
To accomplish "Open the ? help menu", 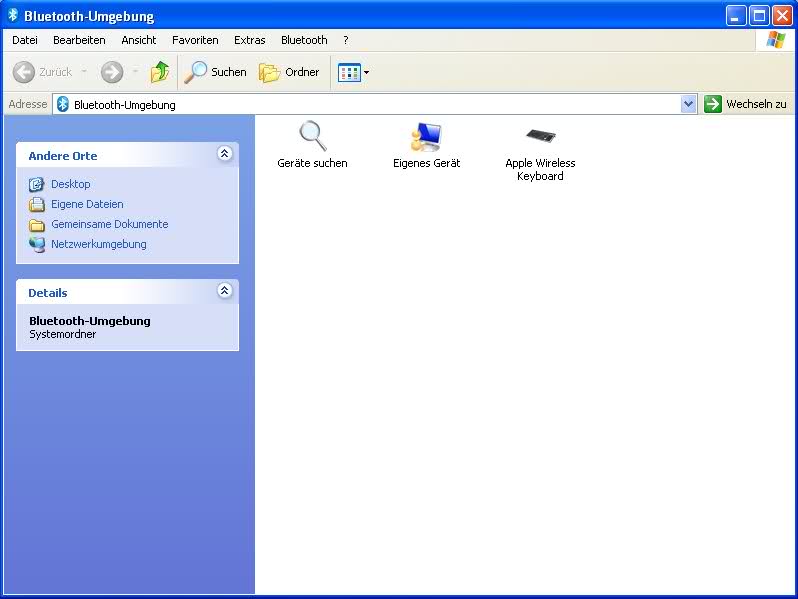I will pos(346,40).
